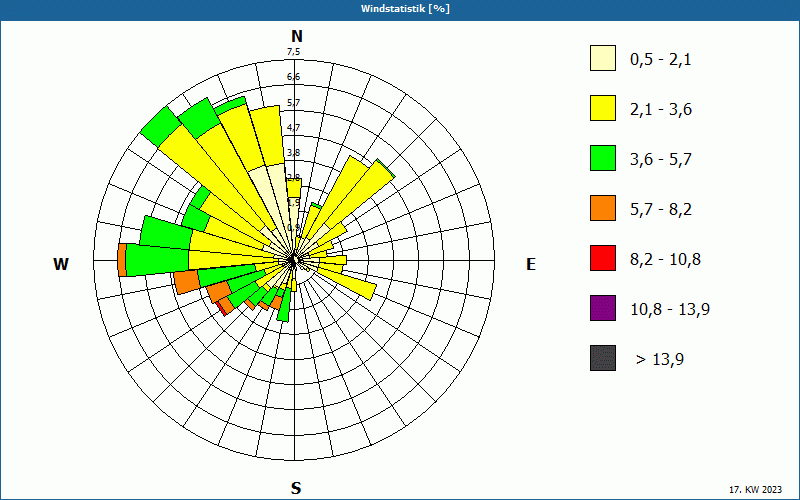Click the E compass label

tap(531, 264)
